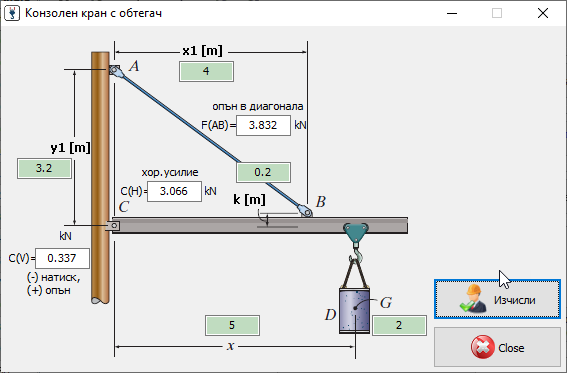The width and height of the screenshot is (567, 373).
Task: Click the crane hook app icon in title bar
Action: click(x=12, y=13)
